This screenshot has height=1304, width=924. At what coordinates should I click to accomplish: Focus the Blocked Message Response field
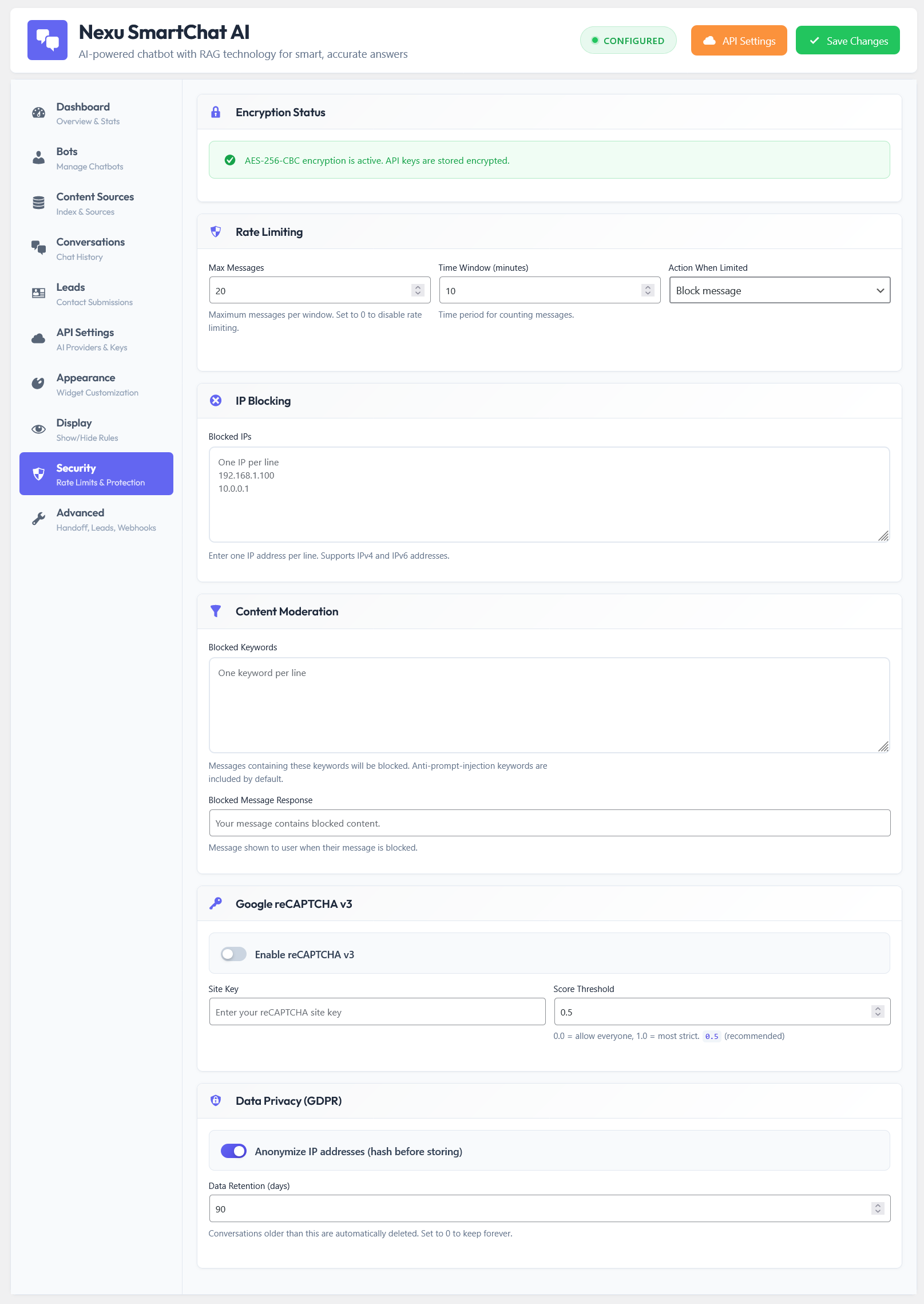(x=549, y=823)
